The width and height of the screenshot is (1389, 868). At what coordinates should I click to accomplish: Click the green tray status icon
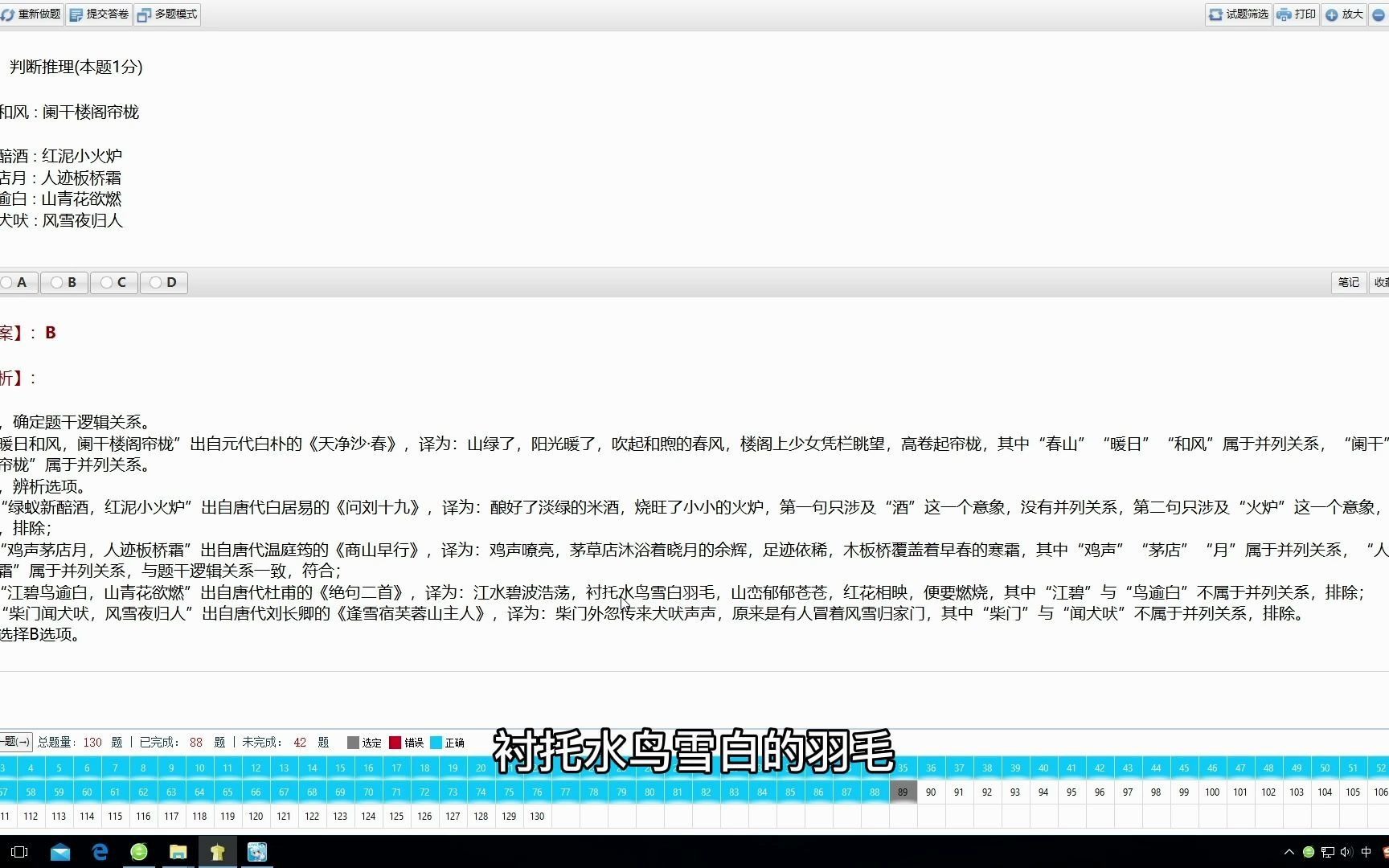(x=1309, y=852)
